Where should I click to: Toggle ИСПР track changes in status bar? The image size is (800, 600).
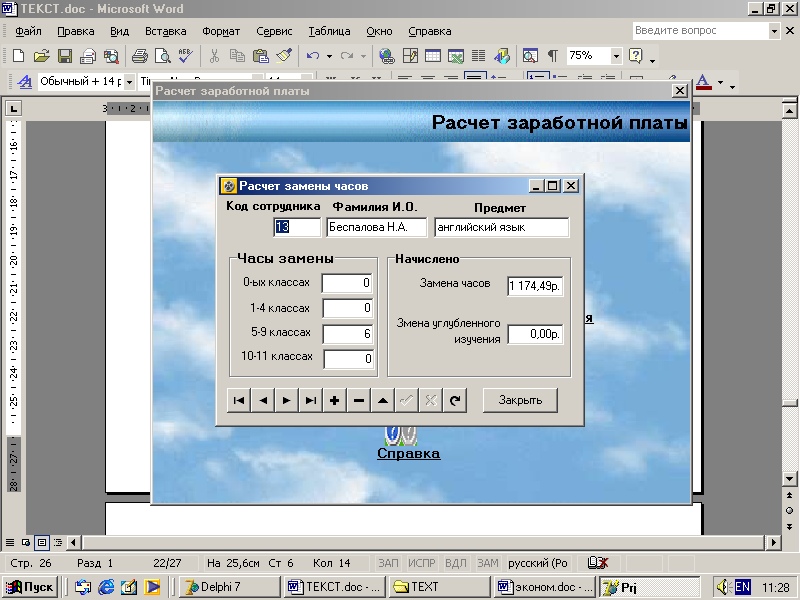click(421, 563)
